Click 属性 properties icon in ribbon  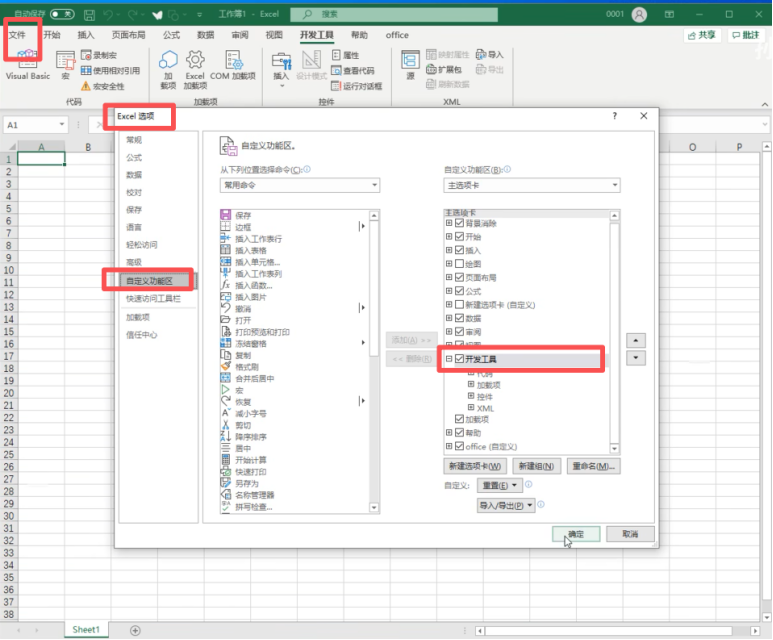[336, 55]
